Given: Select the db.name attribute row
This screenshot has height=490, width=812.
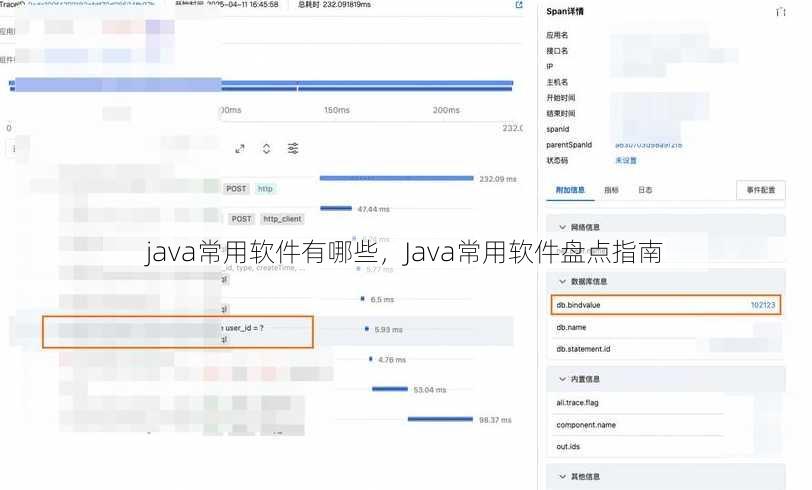Looking at the screenshot, I should [x=665, y=327].
